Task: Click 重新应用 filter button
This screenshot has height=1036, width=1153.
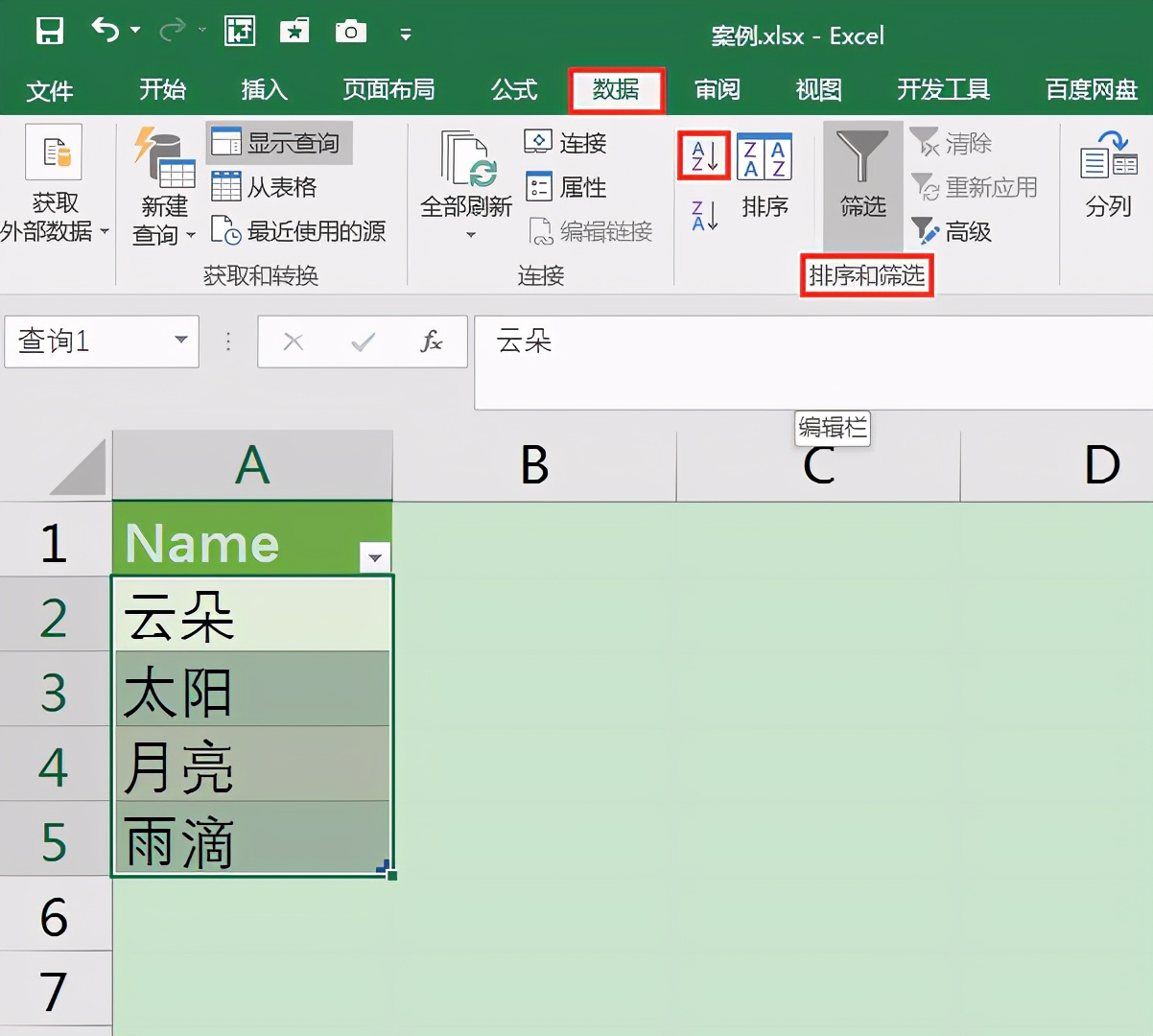Action: pos(975,187)
